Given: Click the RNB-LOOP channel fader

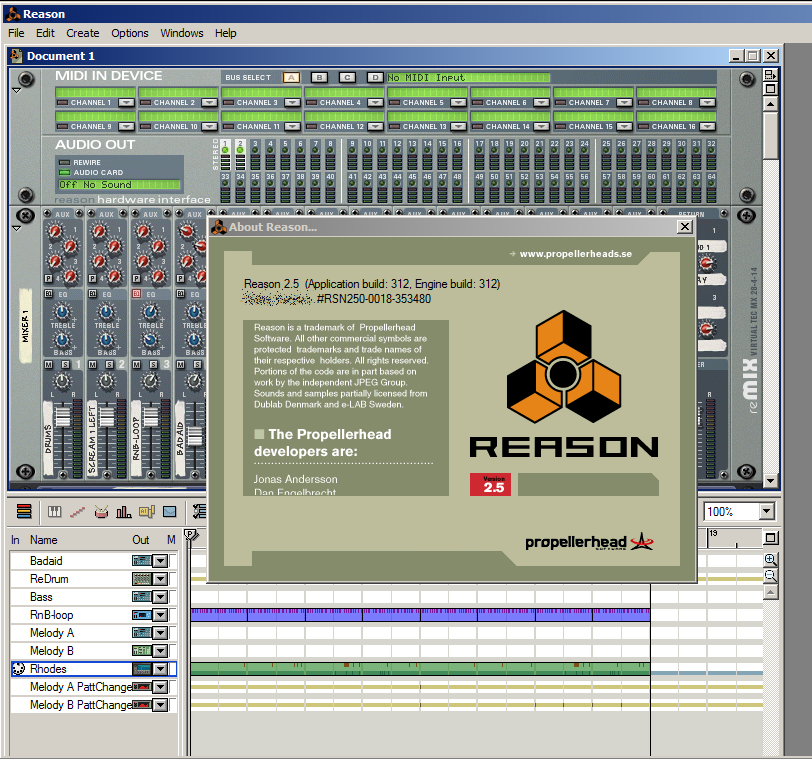Looking at the screenshot, I should tap(150, 416).
